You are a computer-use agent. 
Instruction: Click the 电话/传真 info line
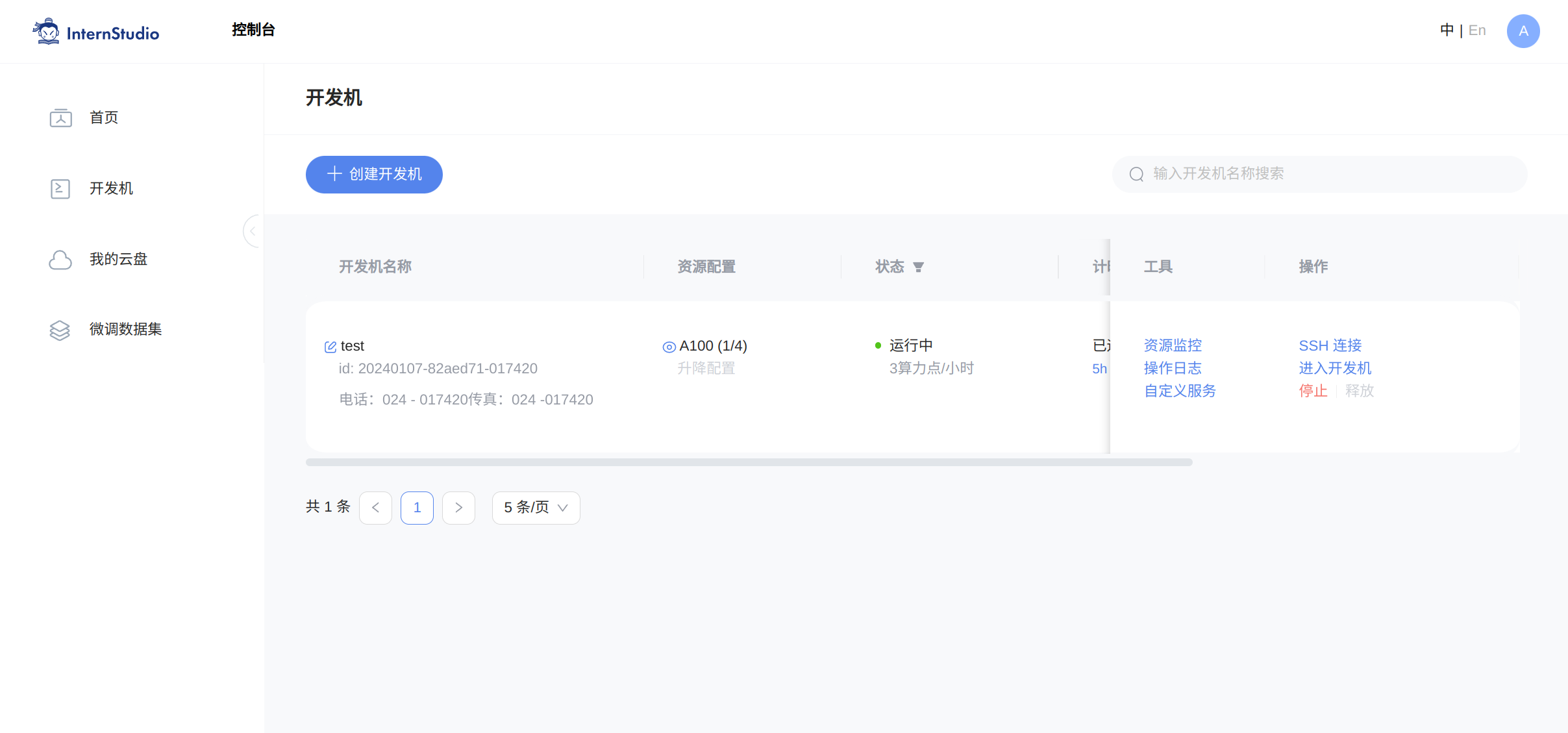click(466, 399)
